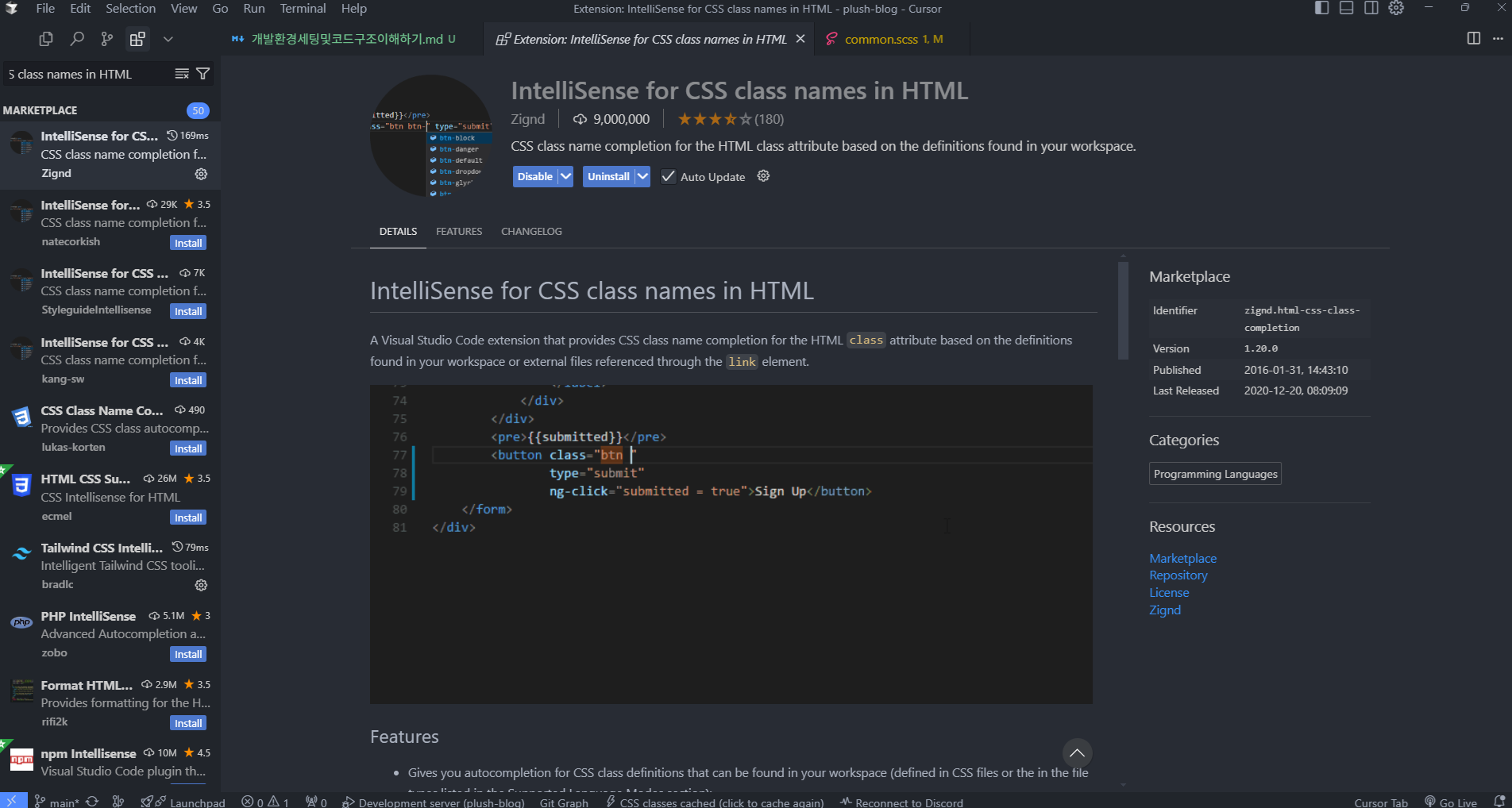Open the Explorer view icon
Screen dimensions: 1512x808
tap(46, 39)
